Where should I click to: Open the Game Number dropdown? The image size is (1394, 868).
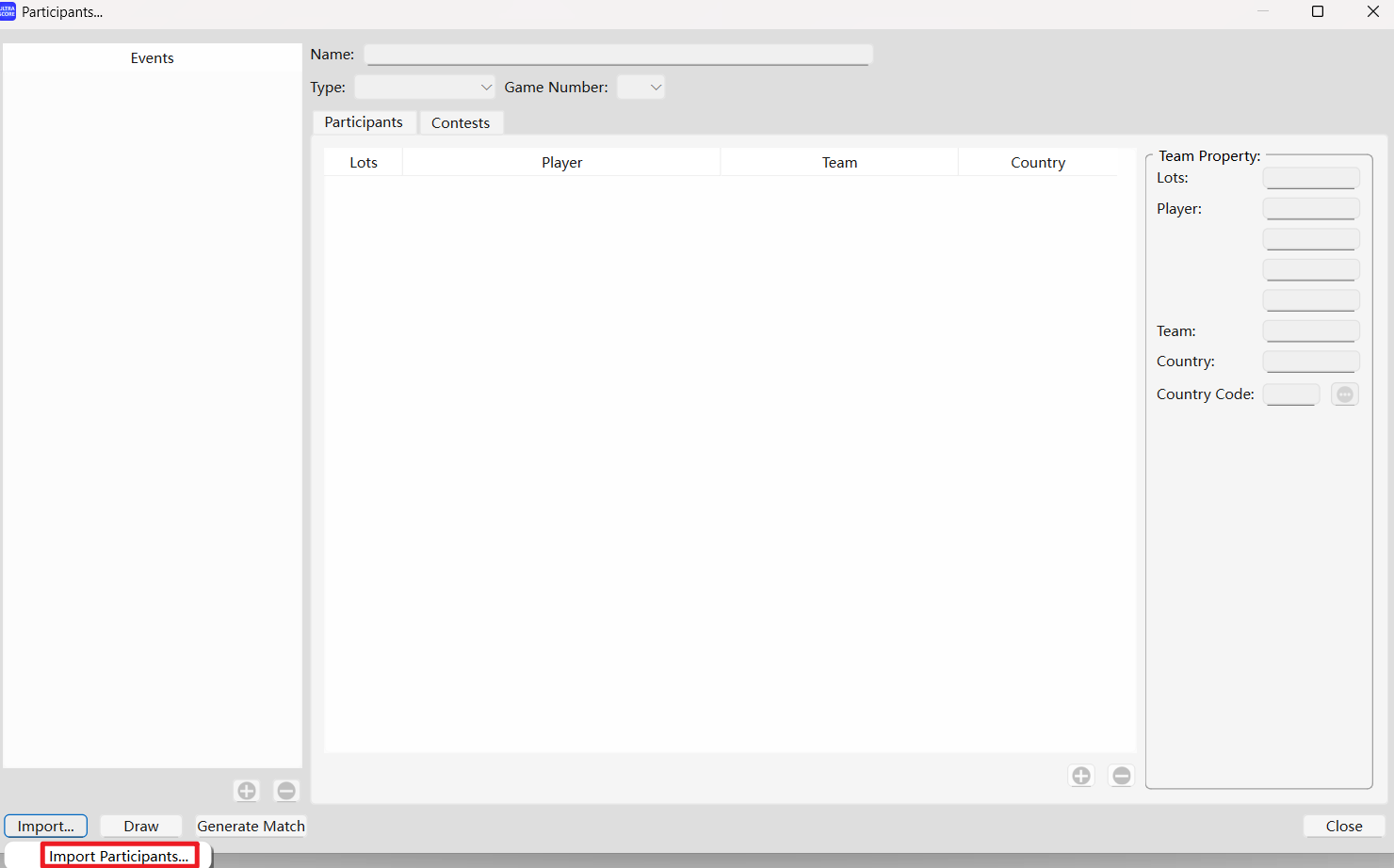pos(641,88)
